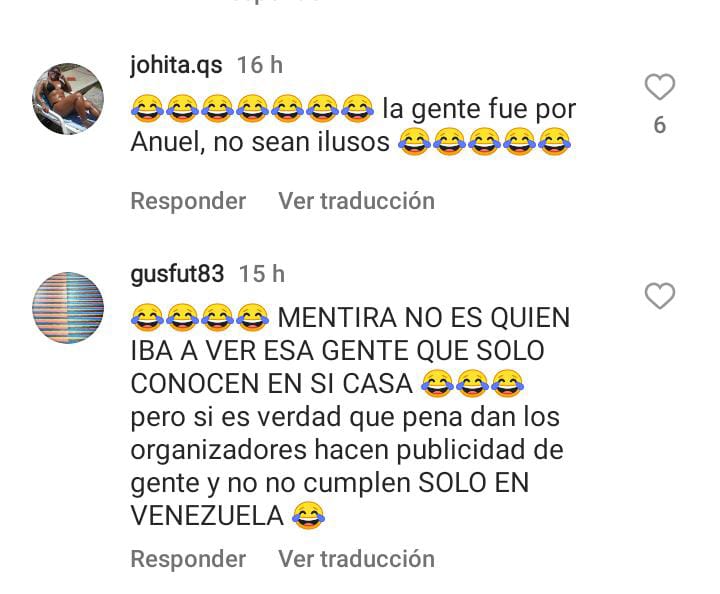Tap the heart icon on gusfut83's comment
This screenshot has height=594, width=720.
coord(660,296)
